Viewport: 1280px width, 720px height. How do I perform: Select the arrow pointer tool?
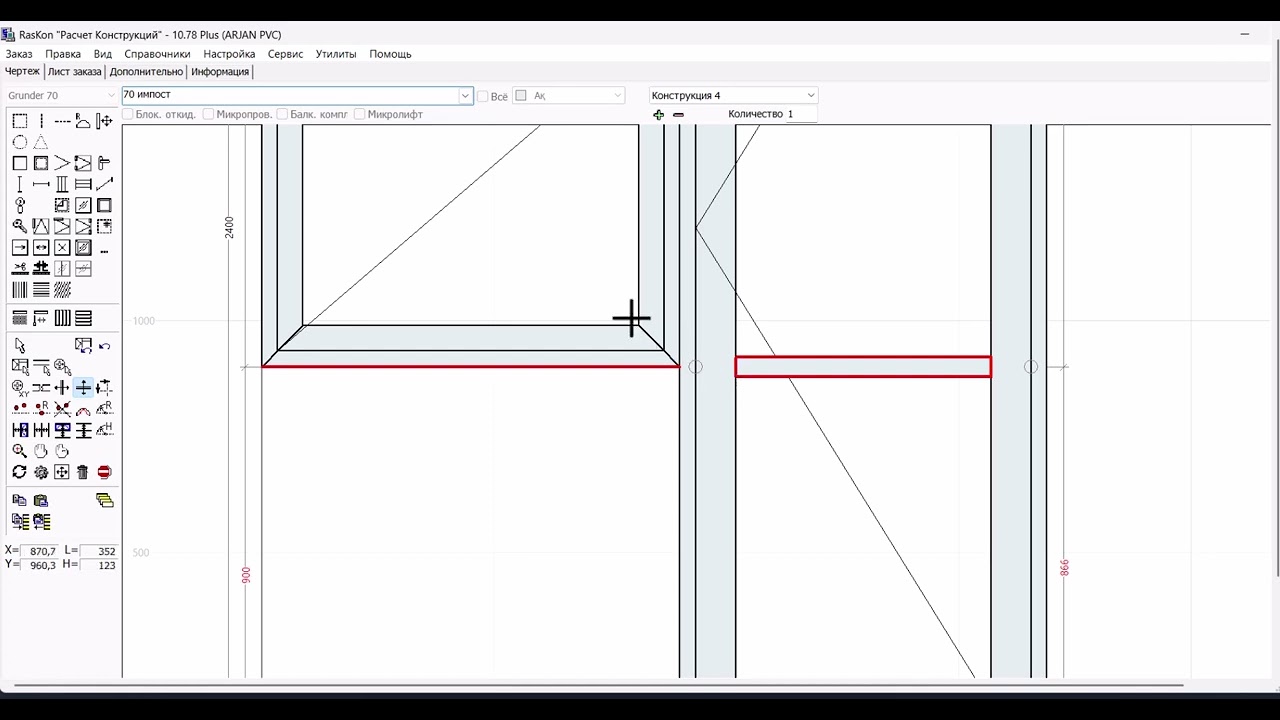pos(20,346)
